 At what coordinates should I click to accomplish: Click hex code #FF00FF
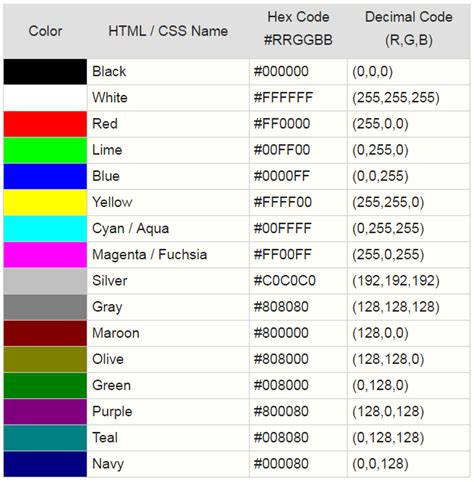point(282,255)
